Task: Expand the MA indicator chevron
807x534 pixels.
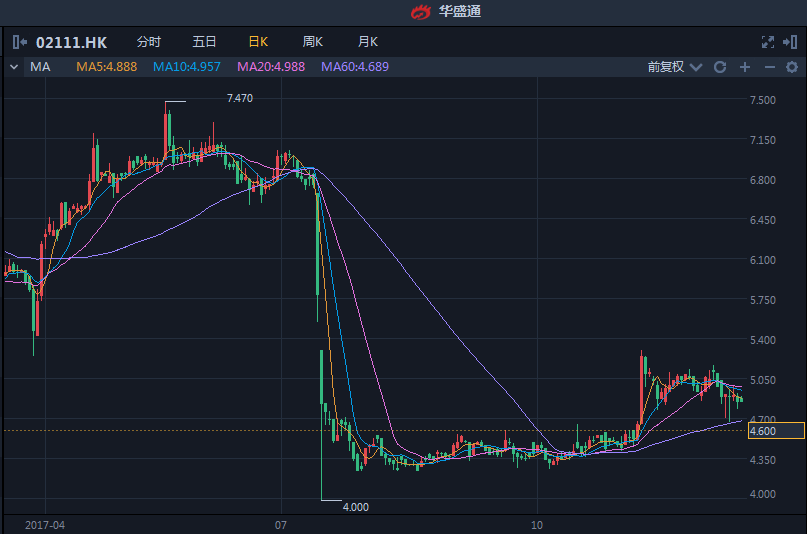Action: coord(14,67)
